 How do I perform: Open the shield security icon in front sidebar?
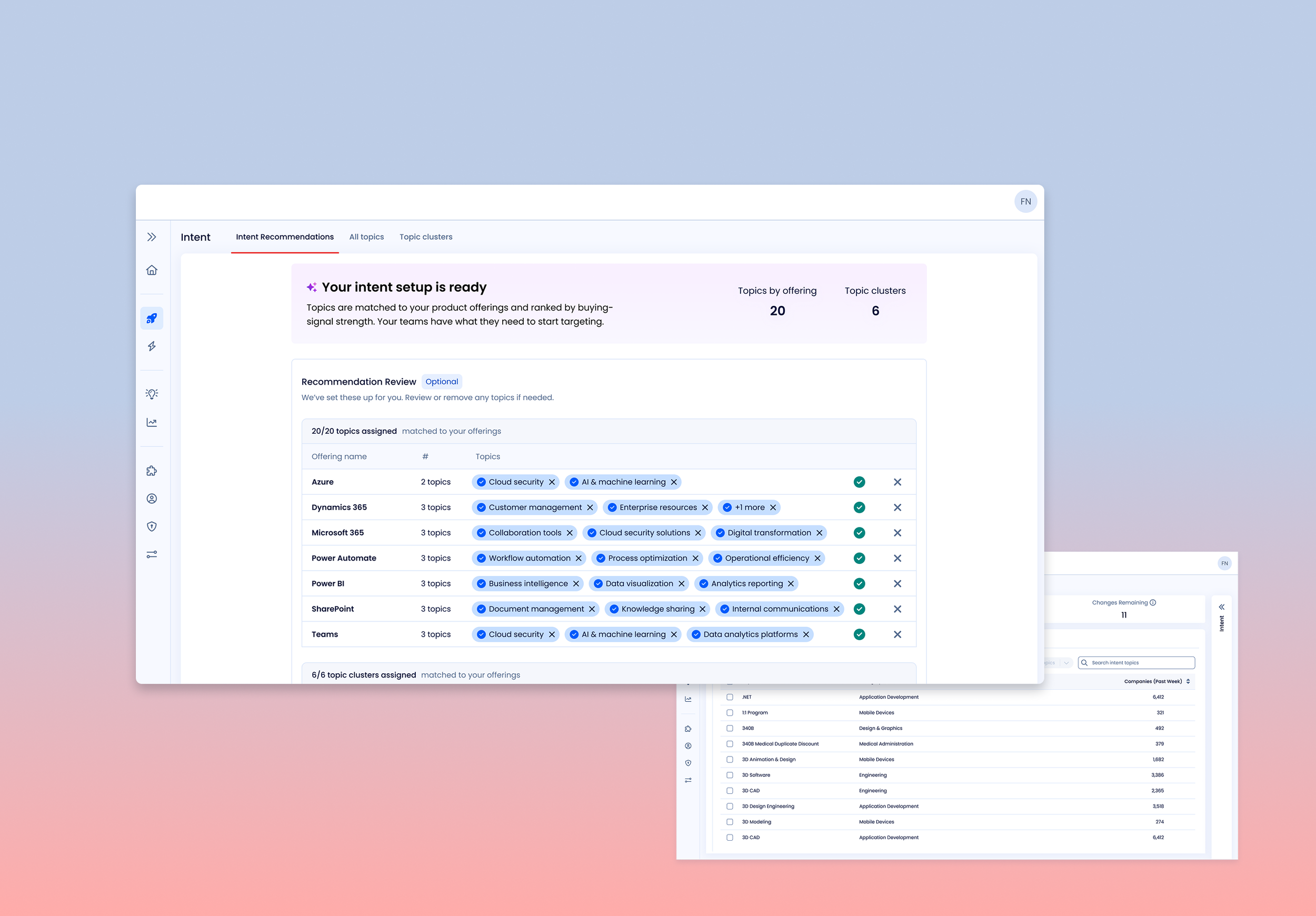[151, 526]
